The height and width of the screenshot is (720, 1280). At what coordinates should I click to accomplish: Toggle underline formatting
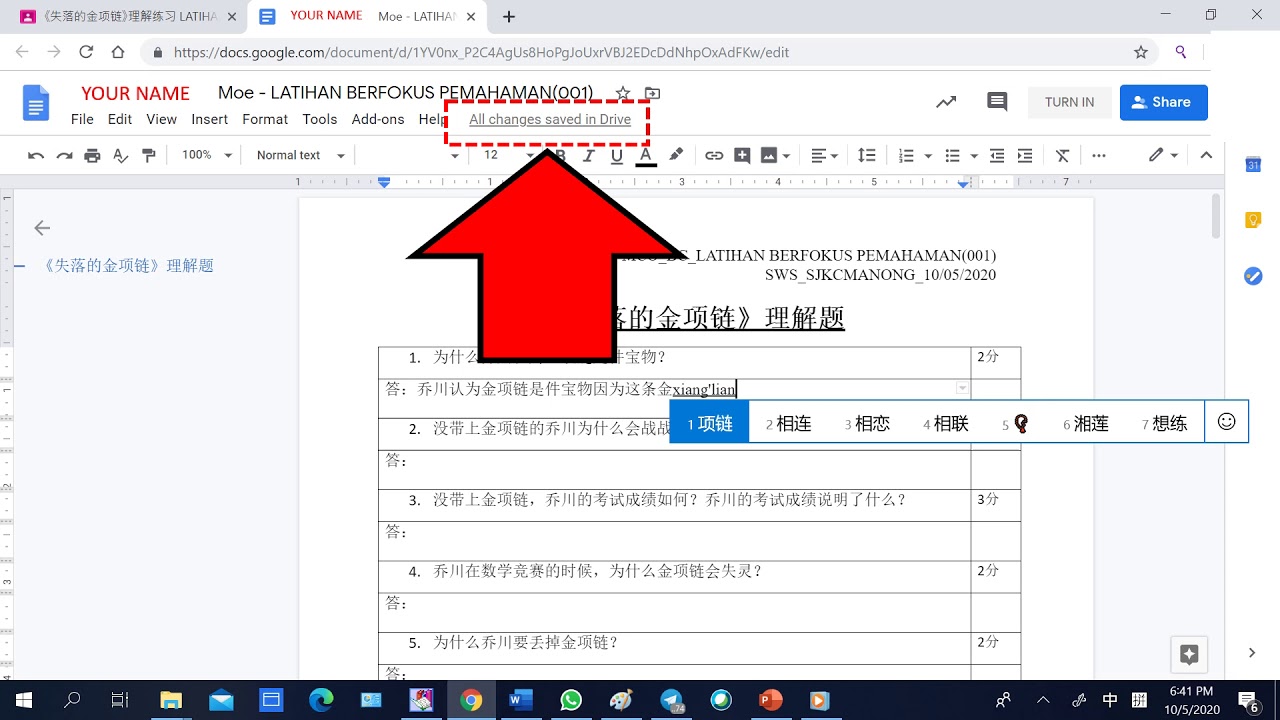pyautogui.click(x=616, y=155)
